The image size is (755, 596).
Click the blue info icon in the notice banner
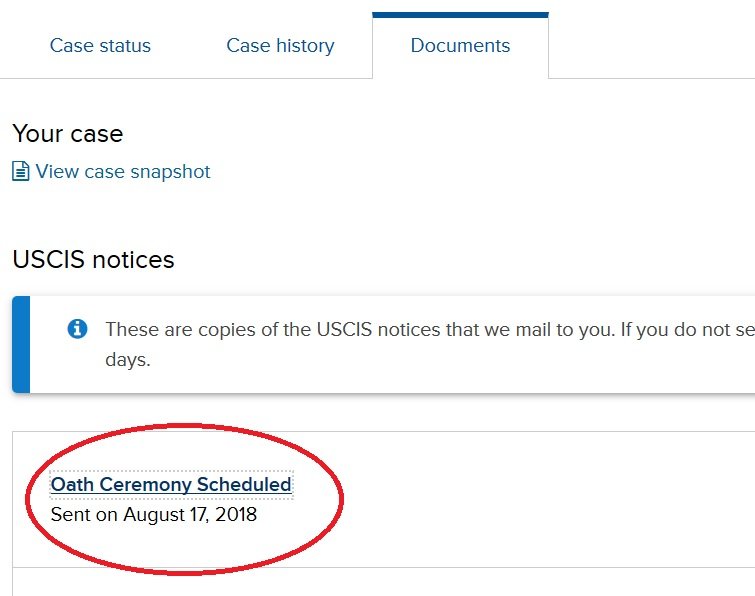tap(77, 329)
